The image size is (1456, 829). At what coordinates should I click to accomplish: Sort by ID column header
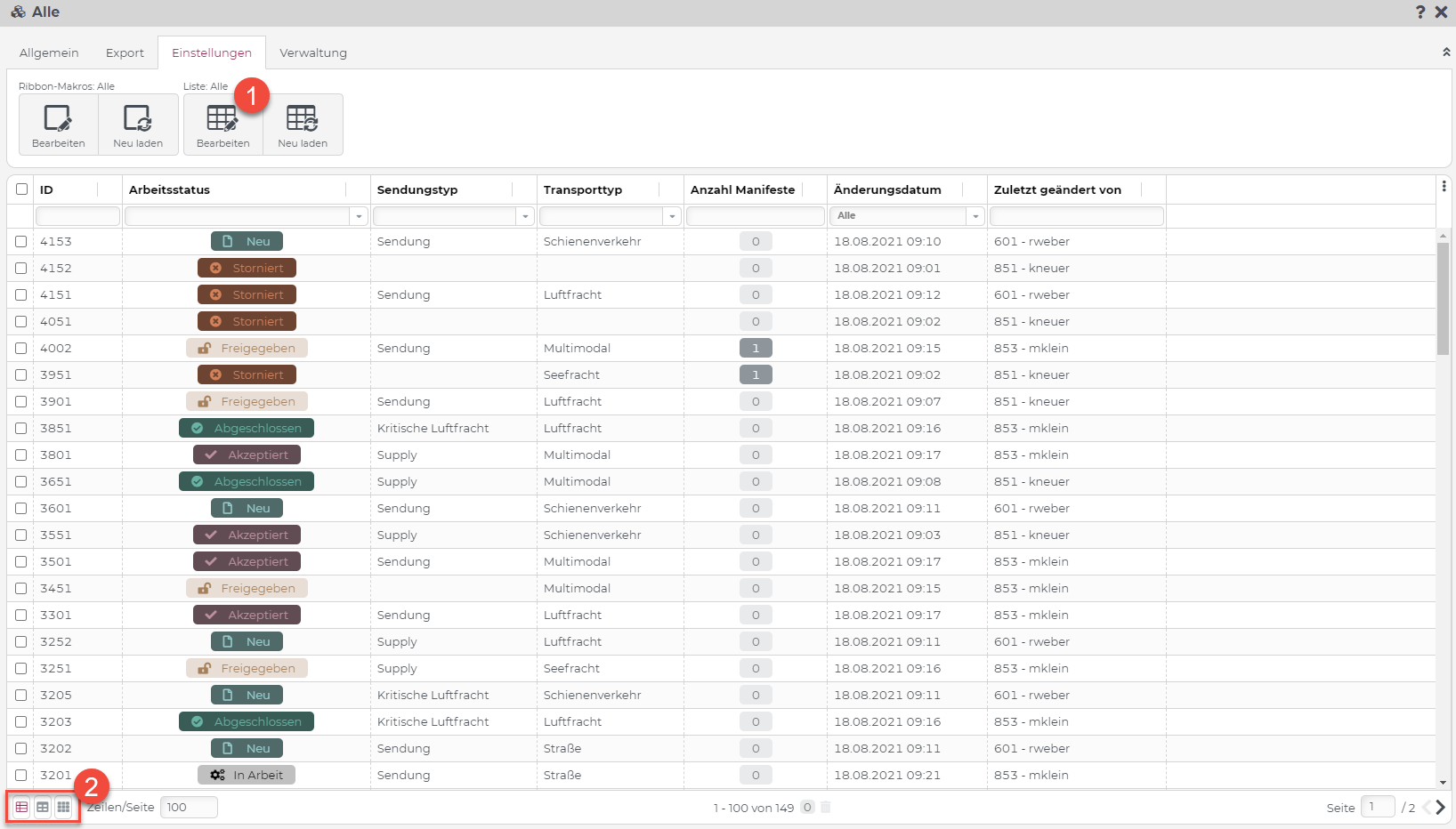pyautogui.click(x=46, y=189)
